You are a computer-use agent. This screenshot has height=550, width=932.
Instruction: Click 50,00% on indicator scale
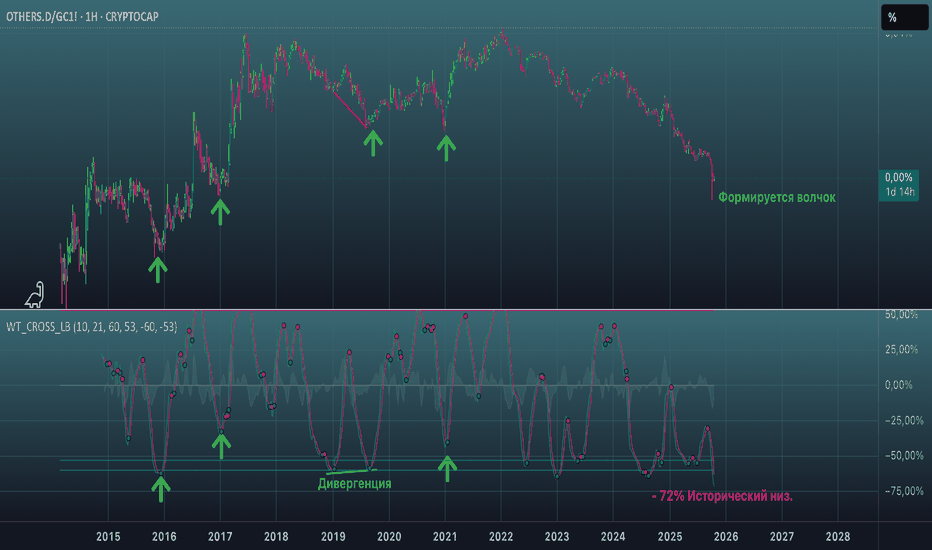click(901, 315)
